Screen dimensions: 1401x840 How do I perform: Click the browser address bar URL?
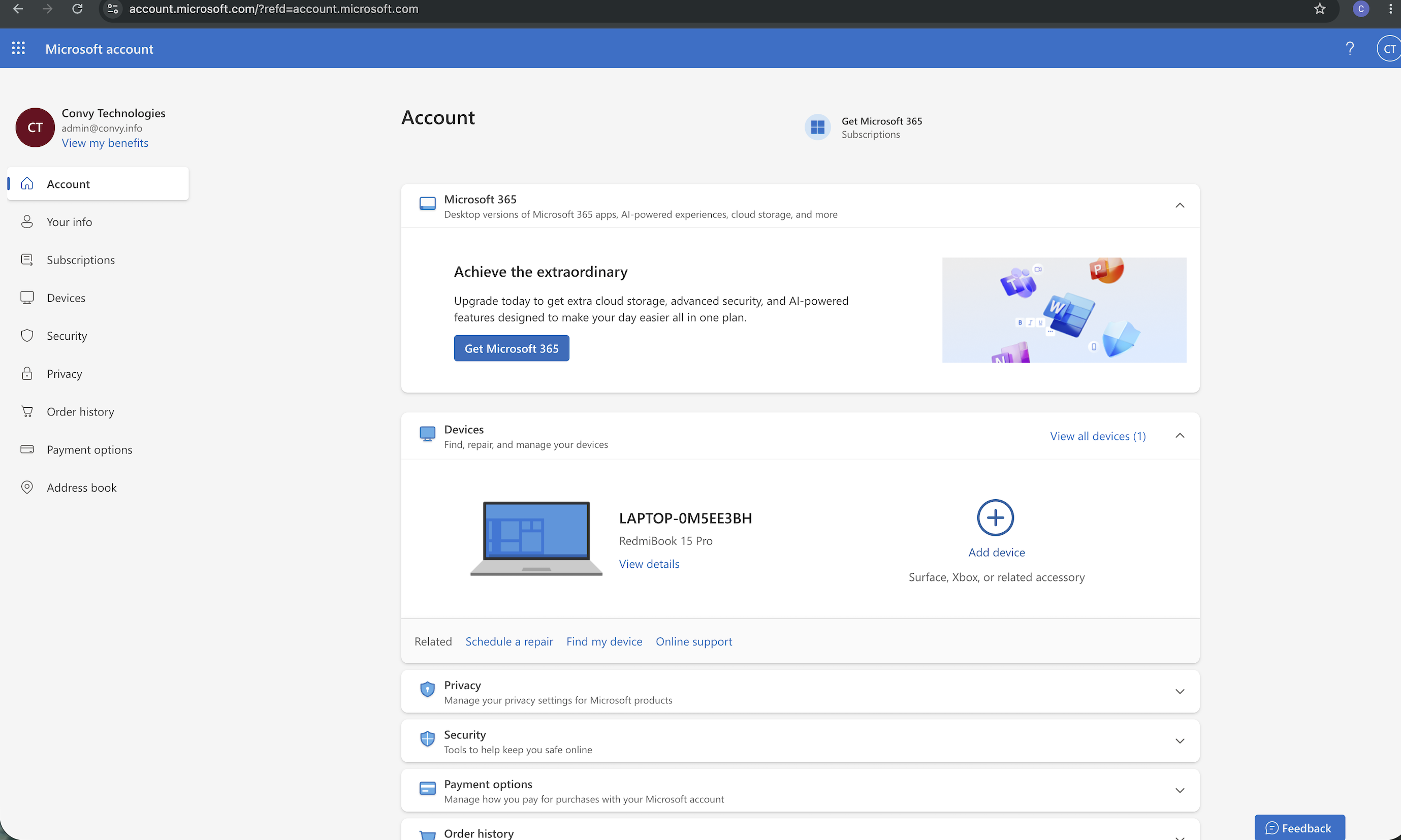pos(273,9)
